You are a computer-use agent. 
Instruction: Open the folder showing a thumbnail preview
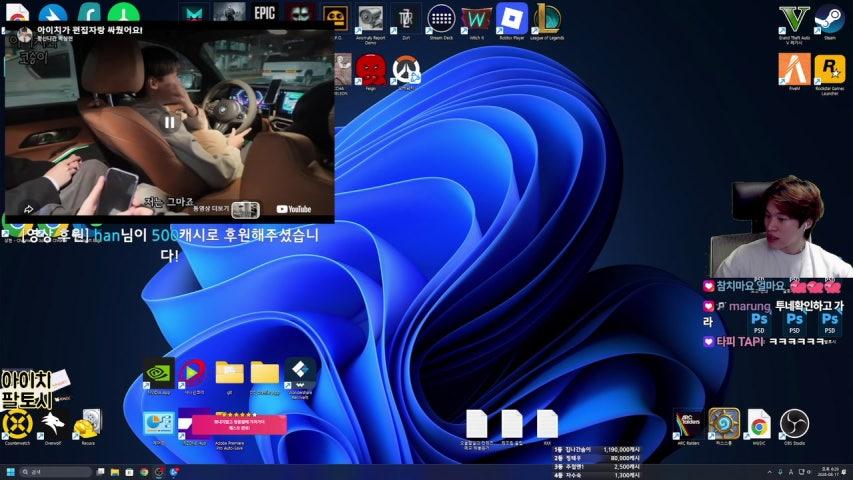pyautogui.click(x=230, y=373)
